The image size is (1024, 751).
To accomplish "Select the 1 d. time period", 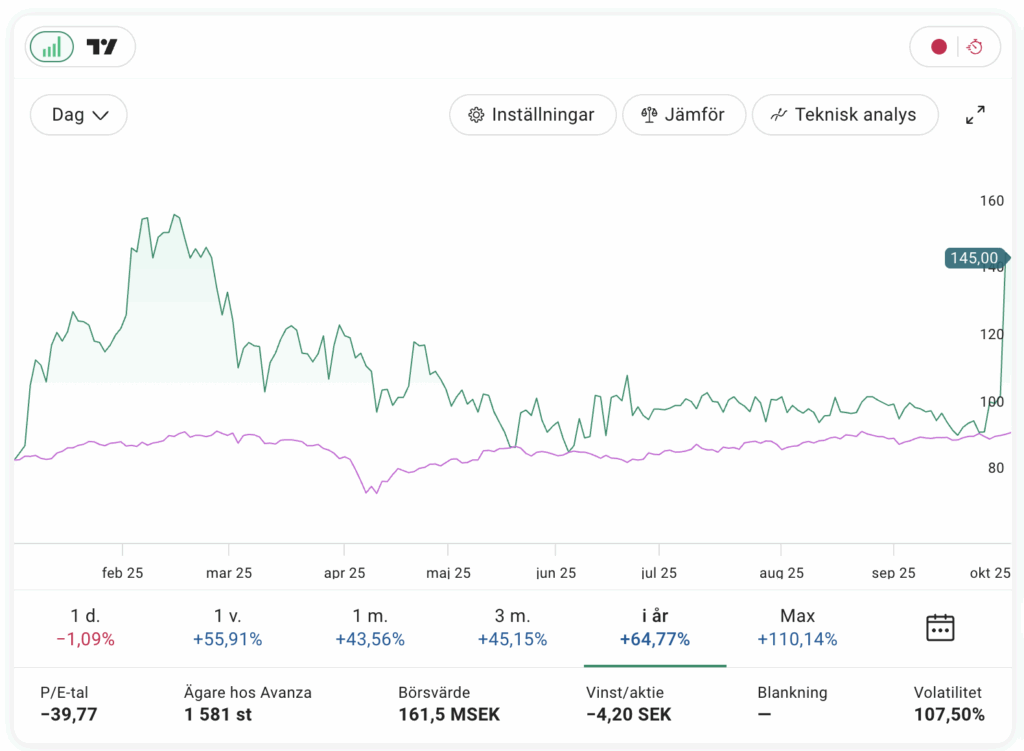I will pyautogui.click(x=85, y=628).
